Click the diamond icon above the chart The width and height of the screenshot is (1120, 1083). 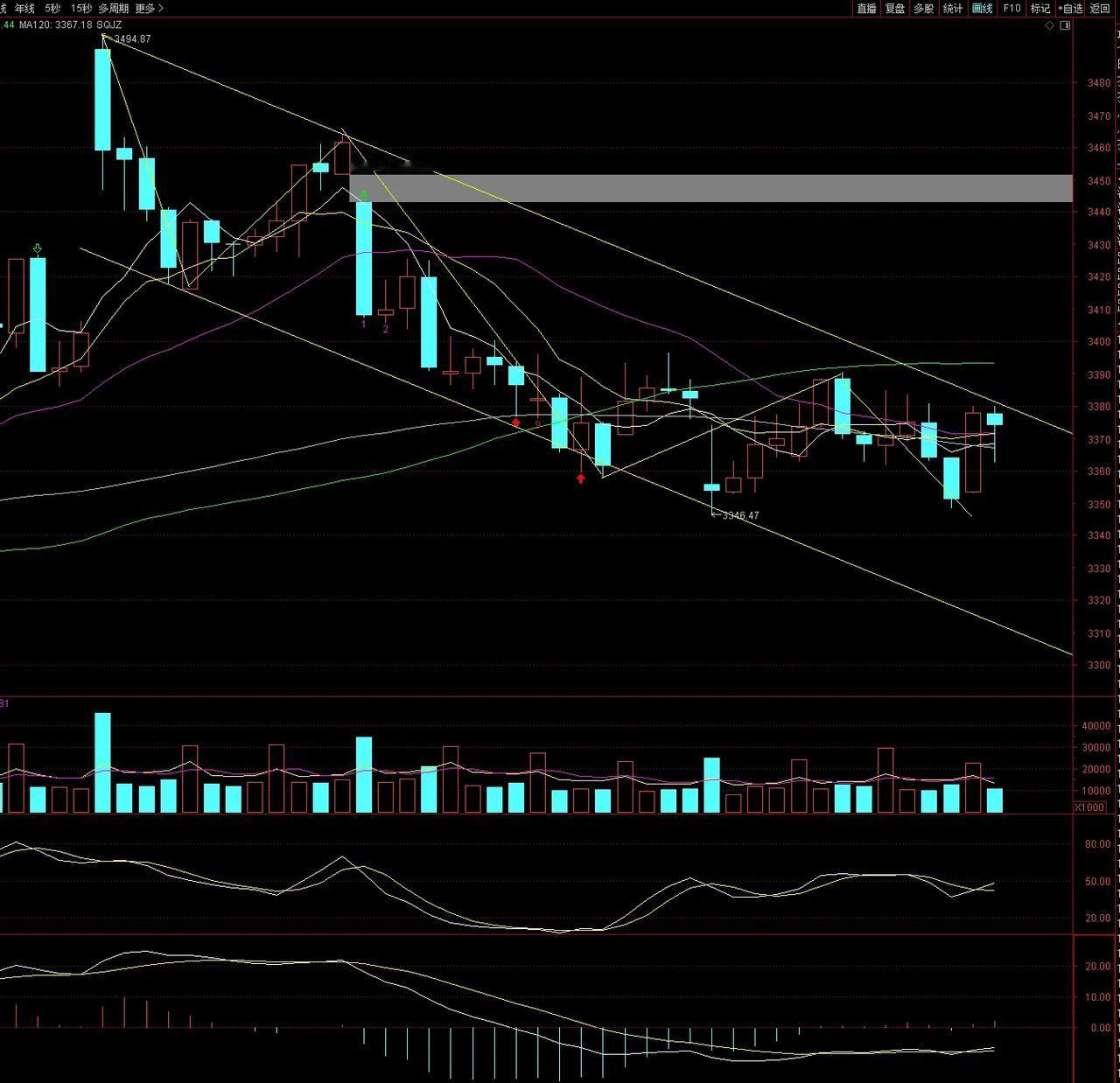click(1050, 25)
